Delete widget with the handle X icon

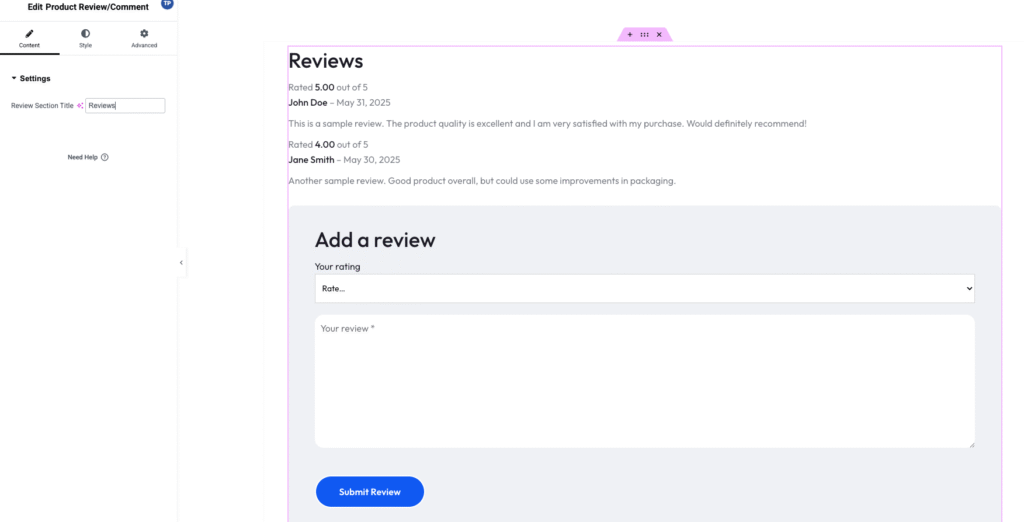point(659,35)
